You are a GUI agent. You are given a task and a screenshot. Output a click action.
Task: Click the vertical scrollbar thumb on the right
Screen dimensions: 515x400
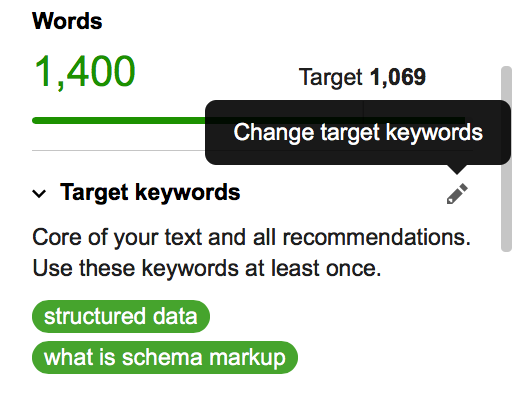(506, 159)
